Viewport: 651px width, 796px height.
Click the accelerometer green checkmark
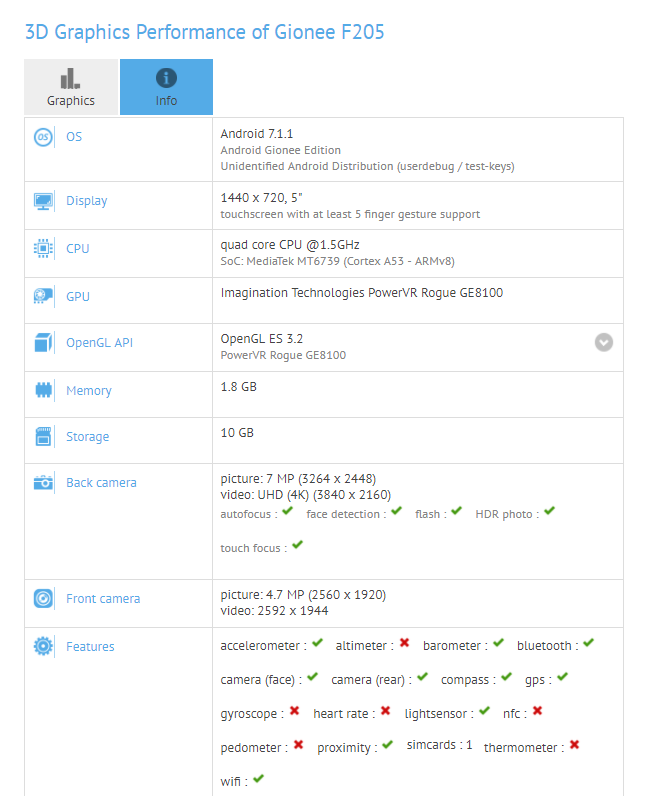pos(317,643)
